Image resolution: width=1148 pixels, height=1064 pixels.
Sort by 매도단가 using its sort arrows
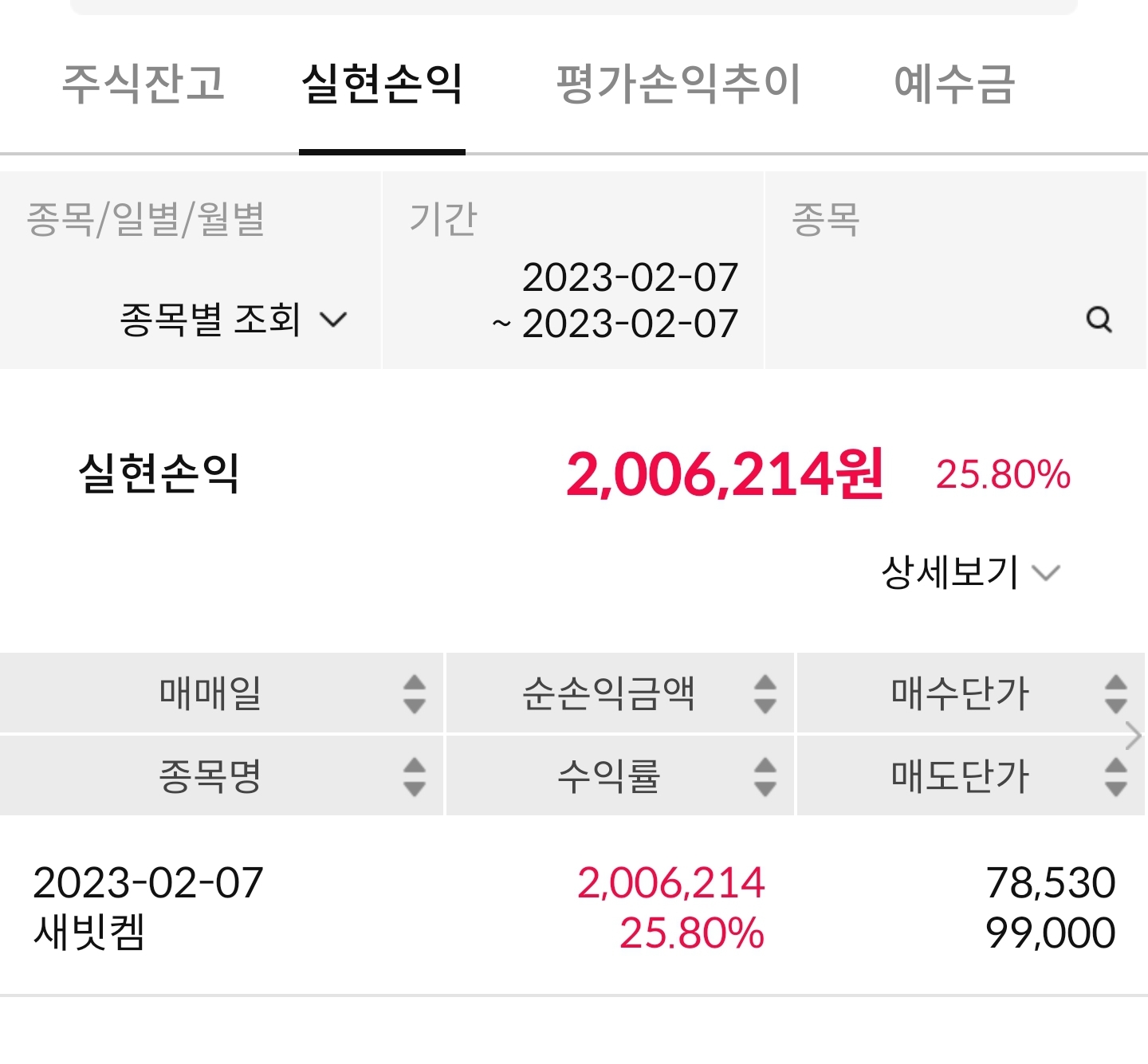point(1116,777)
